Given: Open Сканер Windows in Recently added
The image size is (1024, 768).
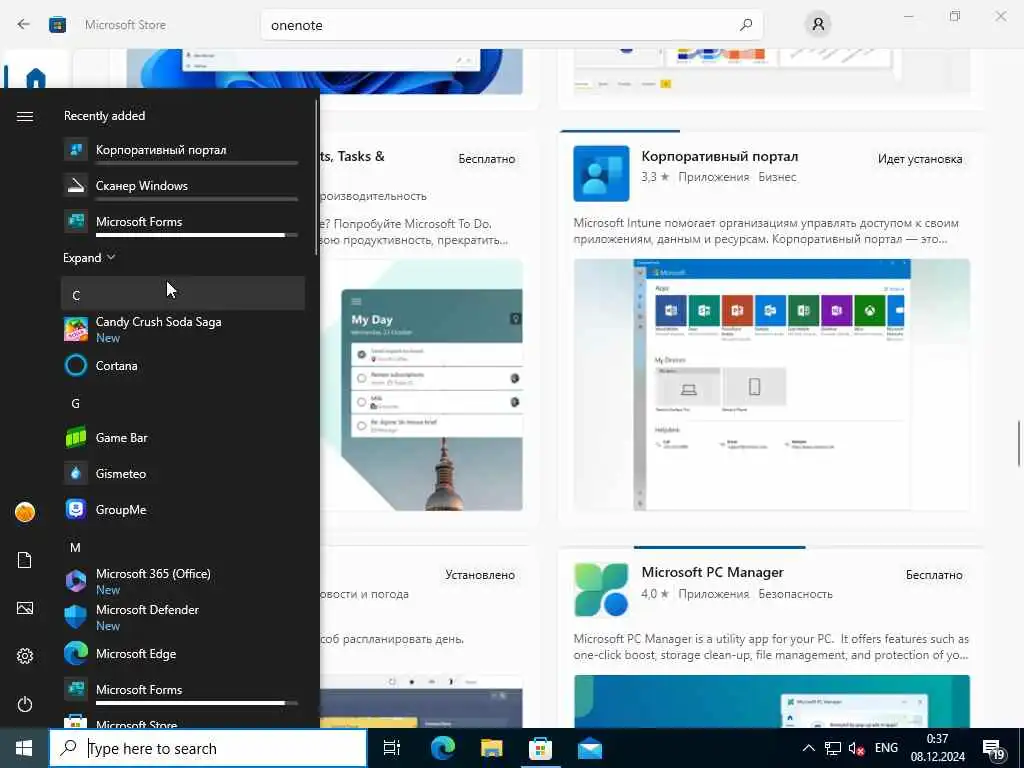Looking at the screenshot, I should click(183, 186).
